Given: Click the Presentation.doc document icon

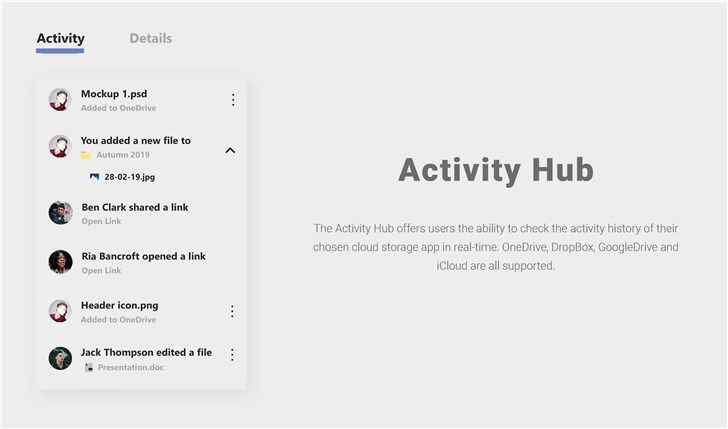Looking at the screenshot, I should tap(88, 368).
